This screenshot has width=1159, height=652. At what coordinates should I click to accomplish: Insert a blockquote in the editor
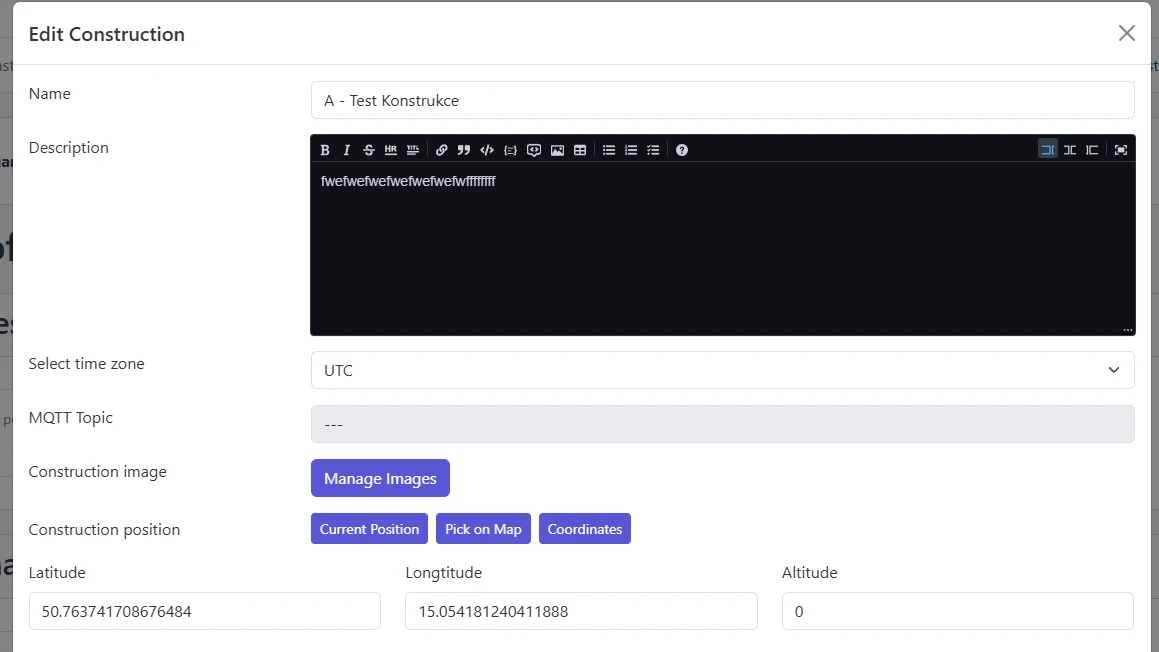[x=464, y=149]
